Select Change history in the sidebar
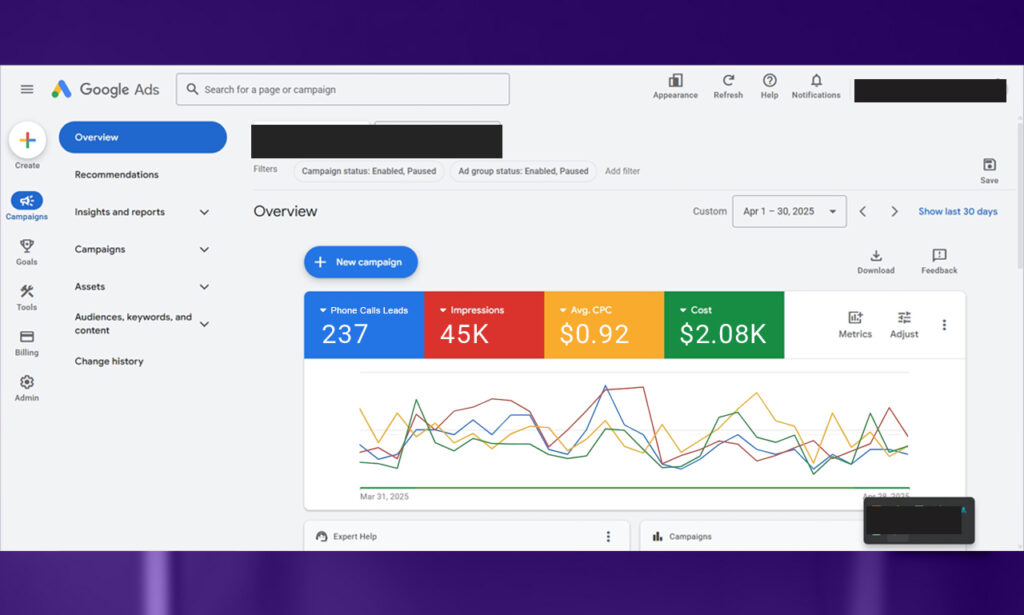The height and width of the screenshot is (615, 1024). click(x=108, y=362)
